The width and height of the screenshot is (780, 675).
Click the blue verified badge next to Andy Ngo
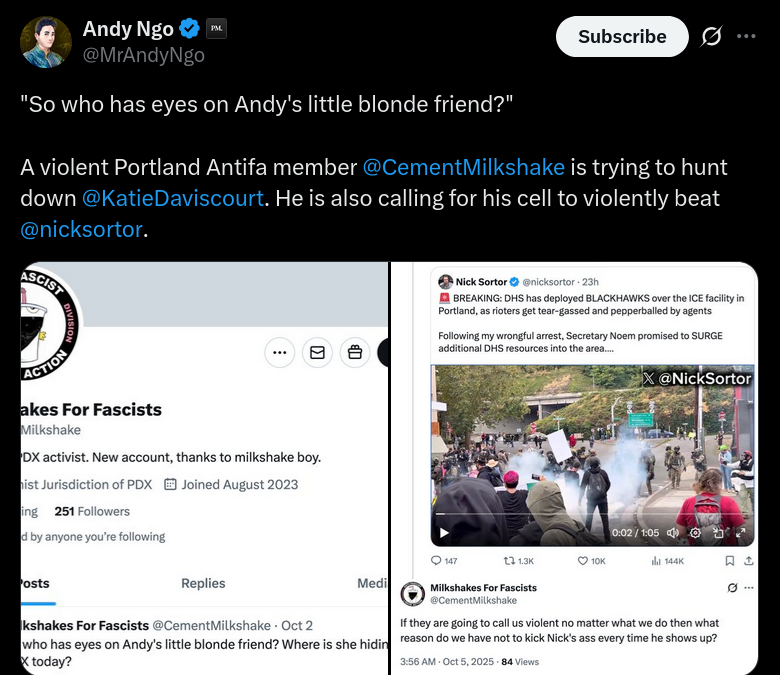[x=190, y=30]
